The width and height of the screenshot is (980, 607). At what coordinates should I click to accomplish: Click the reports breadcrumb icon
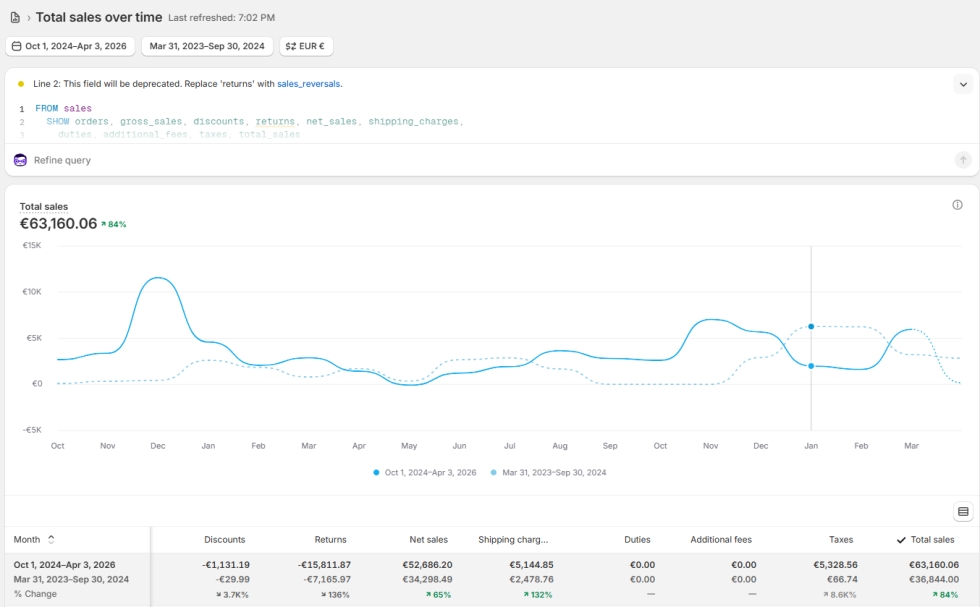15,18
